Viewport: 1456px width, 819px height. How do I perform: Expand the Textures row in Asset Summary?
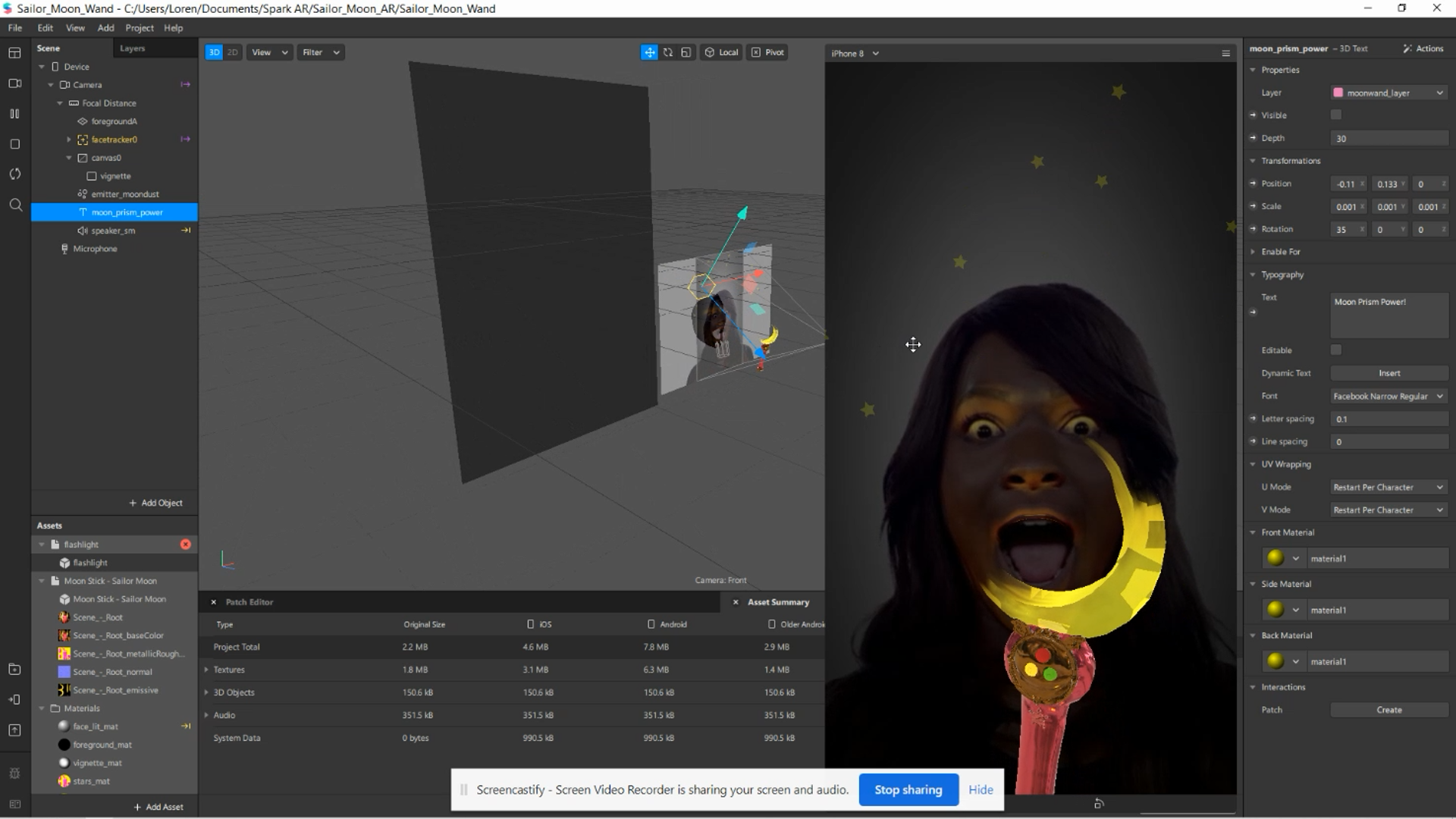coord(206,670)
